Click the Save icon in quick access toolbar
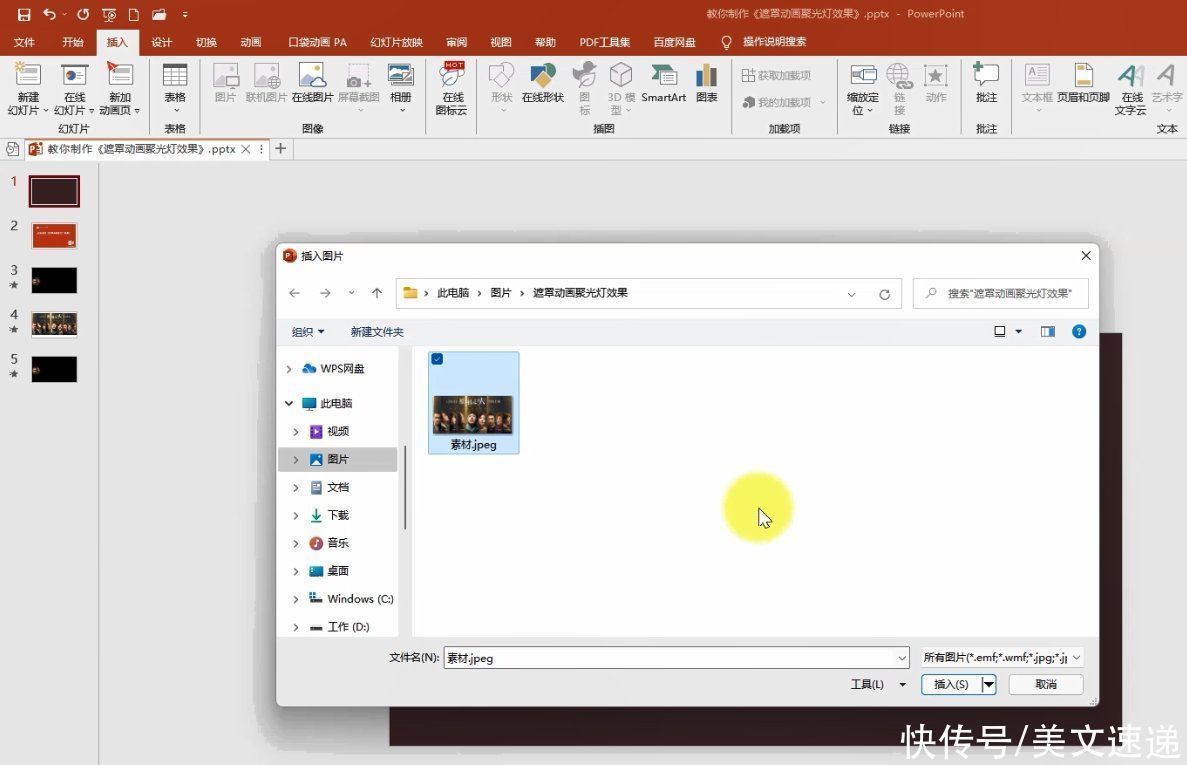Image resolution: width=1187 pixels, height=765 pixels. 23,14
